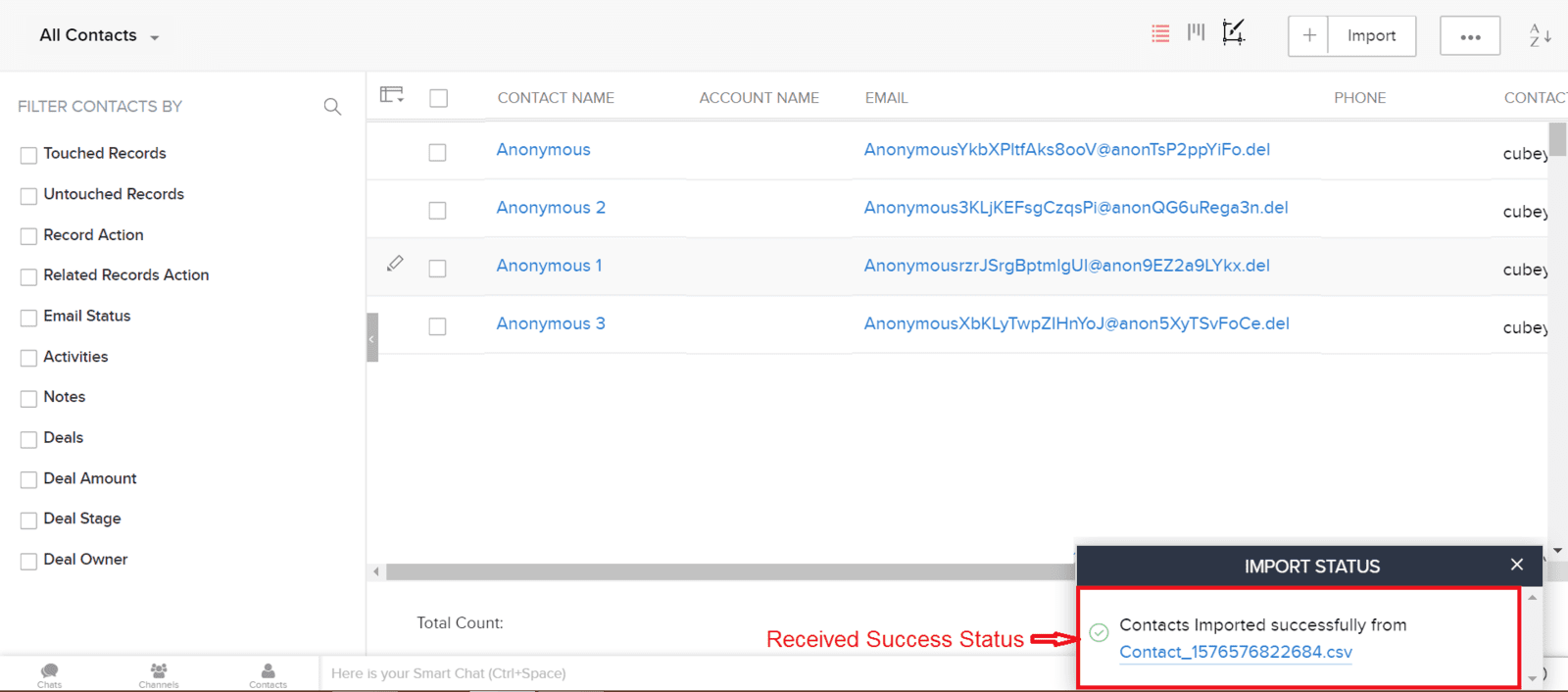Click Import Status panel scroll-up arrow
Viewport: 1568px width, 692px height.
(x=1532, y=596)
